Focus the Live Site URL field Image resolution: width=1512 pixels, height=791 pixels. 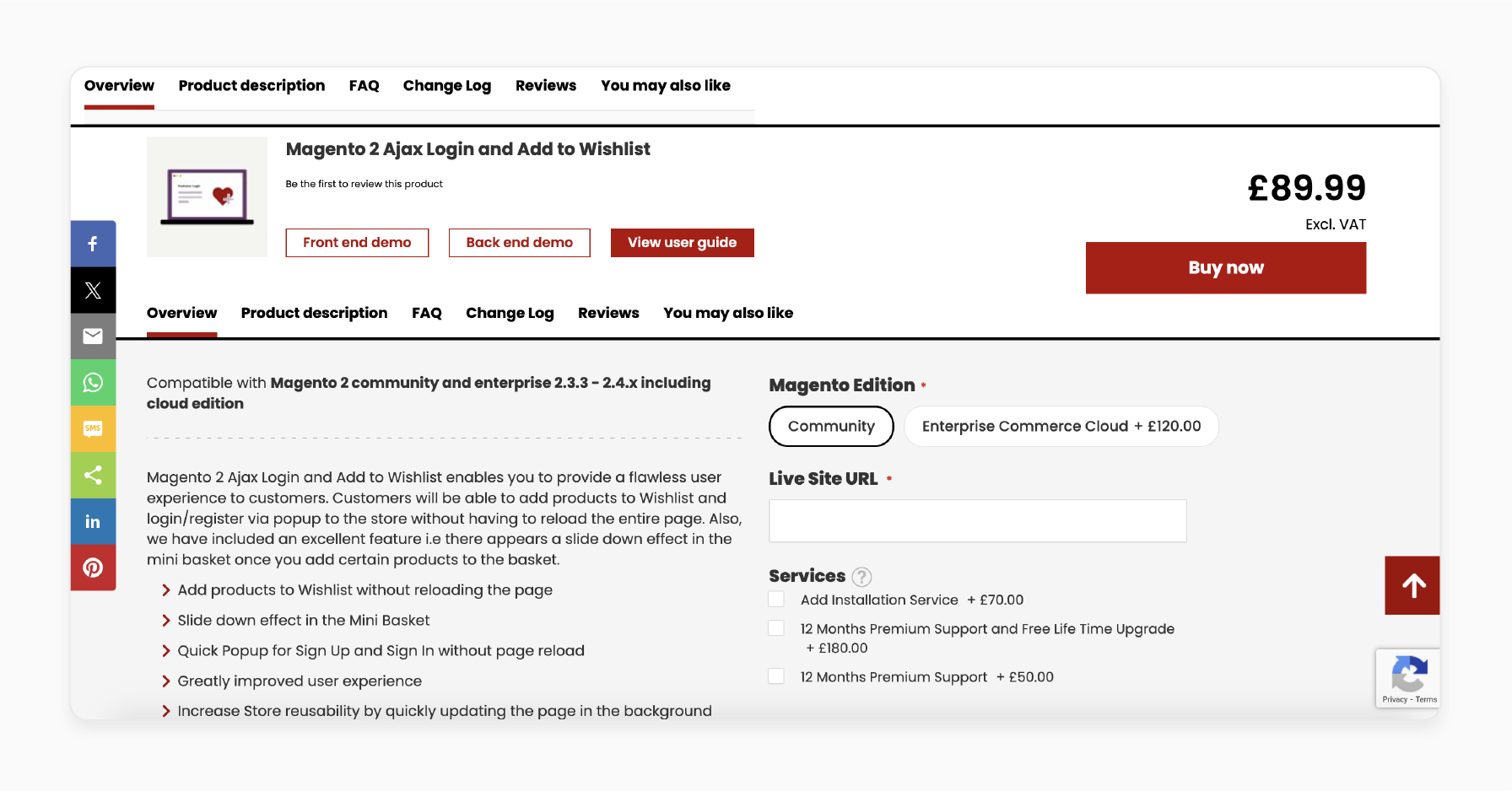coord(977,520)
